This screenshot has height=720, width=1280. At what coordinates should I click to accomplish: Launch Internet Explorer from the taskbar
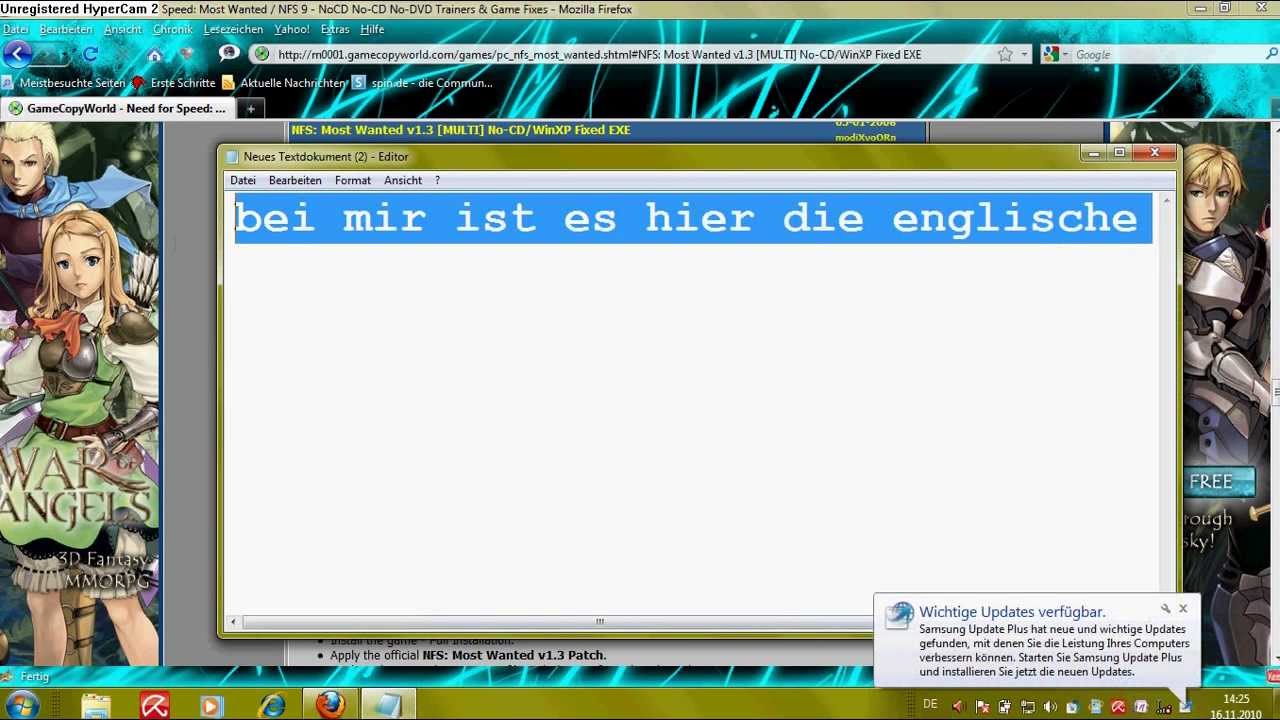(x=271, y=706)
